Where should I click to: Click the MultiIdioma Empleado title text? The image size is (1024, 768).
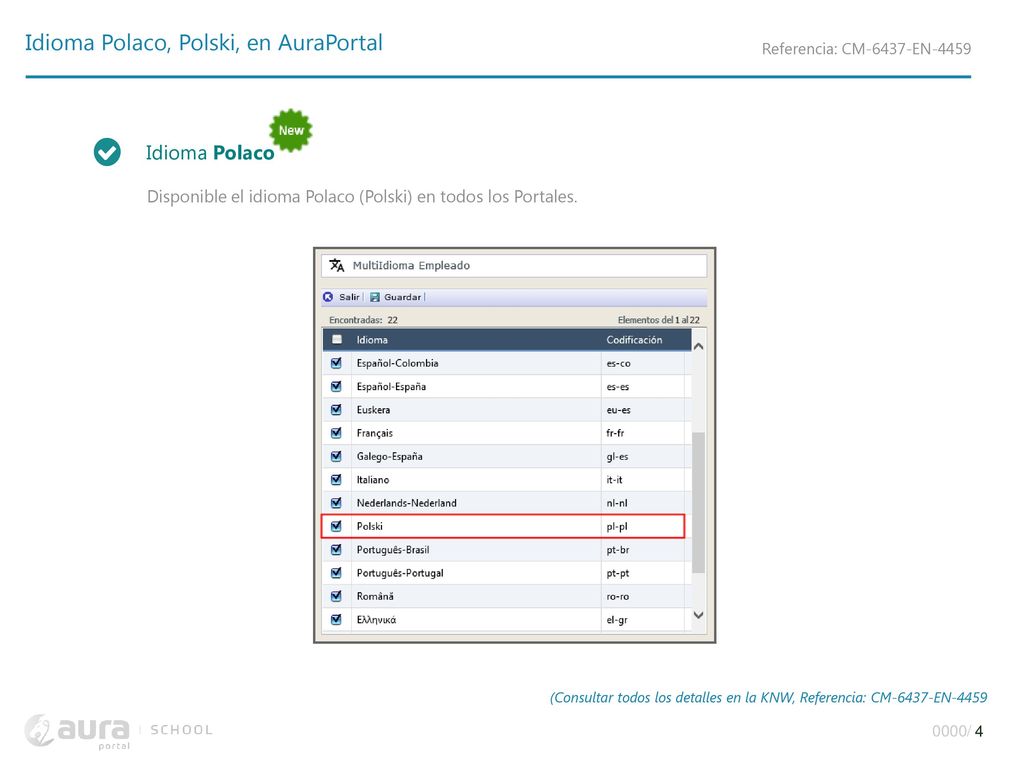click(411, 265)
